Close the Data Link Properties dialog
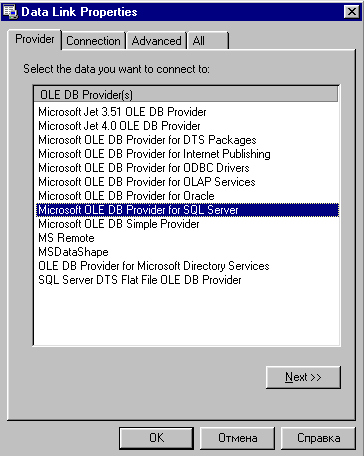The width and height of the screenshot is (364, 456). coord(352,12)
